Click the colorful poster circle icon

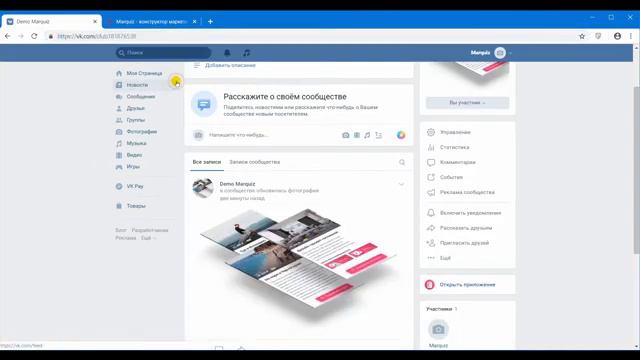tap(401, 135)
